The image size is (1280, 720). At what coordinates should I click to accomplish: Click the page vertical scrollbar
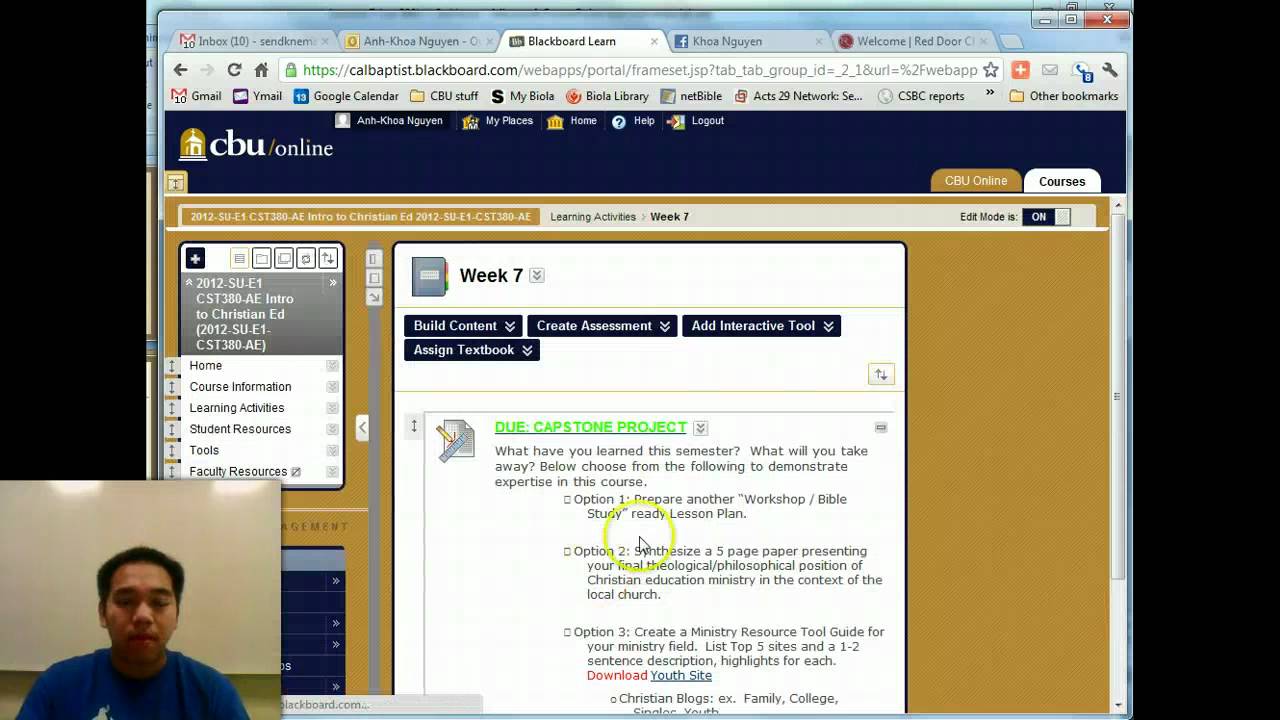[1117, 395]
